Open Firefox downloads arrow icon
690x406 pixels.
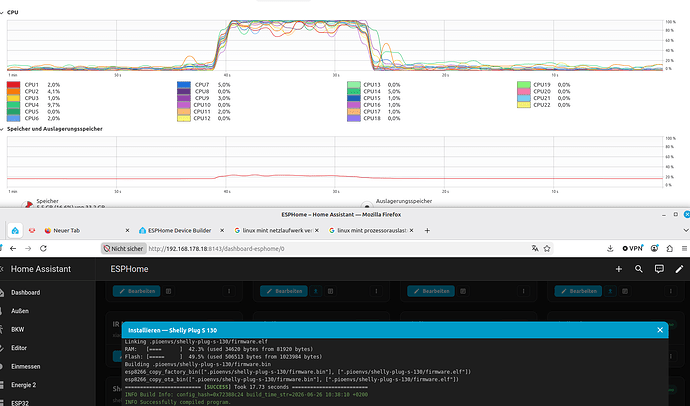610,249
